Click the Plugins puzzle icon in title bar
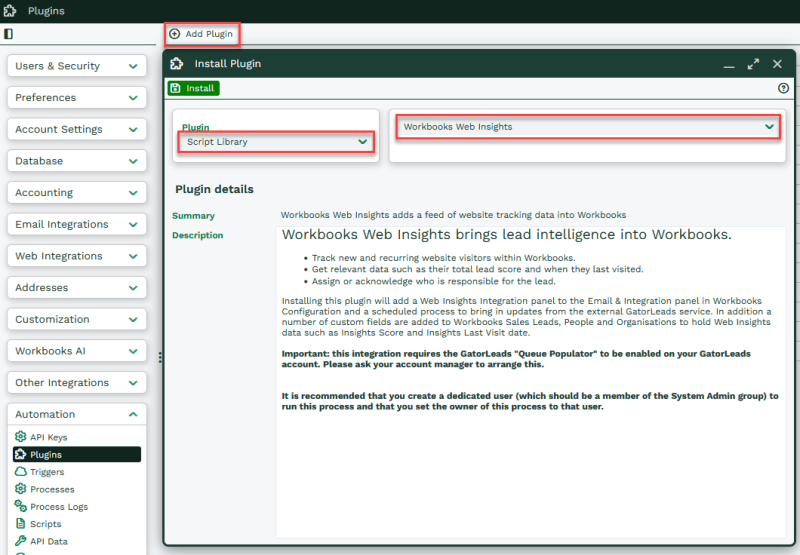Viewport: 800px width, 555px height. click(10, 11)
